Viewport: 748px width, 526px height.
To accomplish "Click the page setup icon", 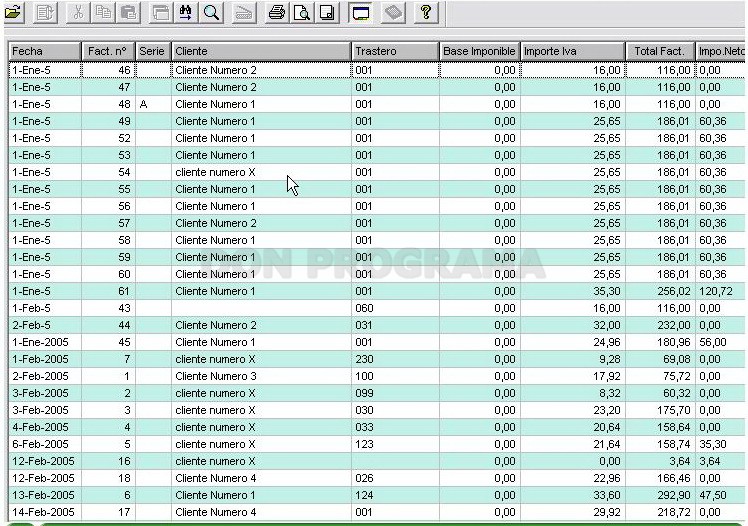I will pyautogui.click(x=328, y=12).
